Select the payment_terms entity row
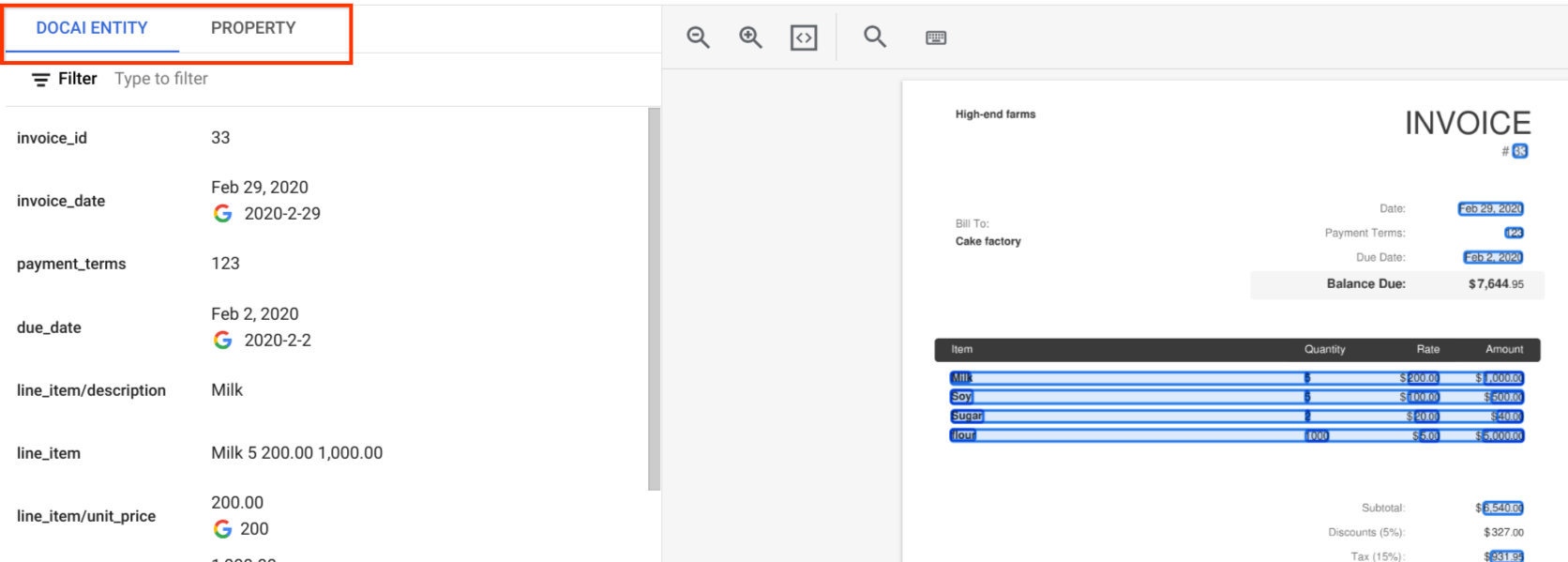1568x562 pixels. [281, 264]
